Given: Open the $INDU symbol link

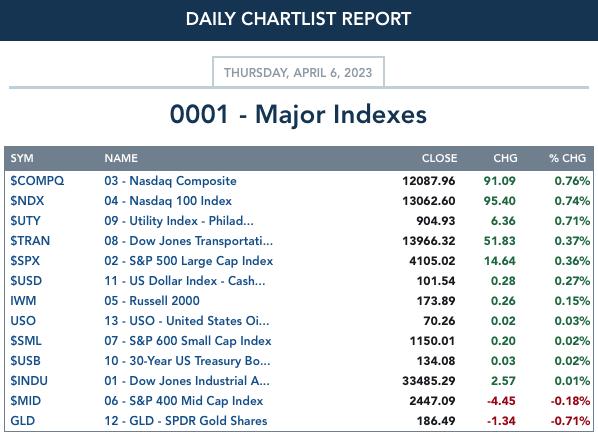Looking at the screenshot, I should pyautogui.click(x=29, y=381).
